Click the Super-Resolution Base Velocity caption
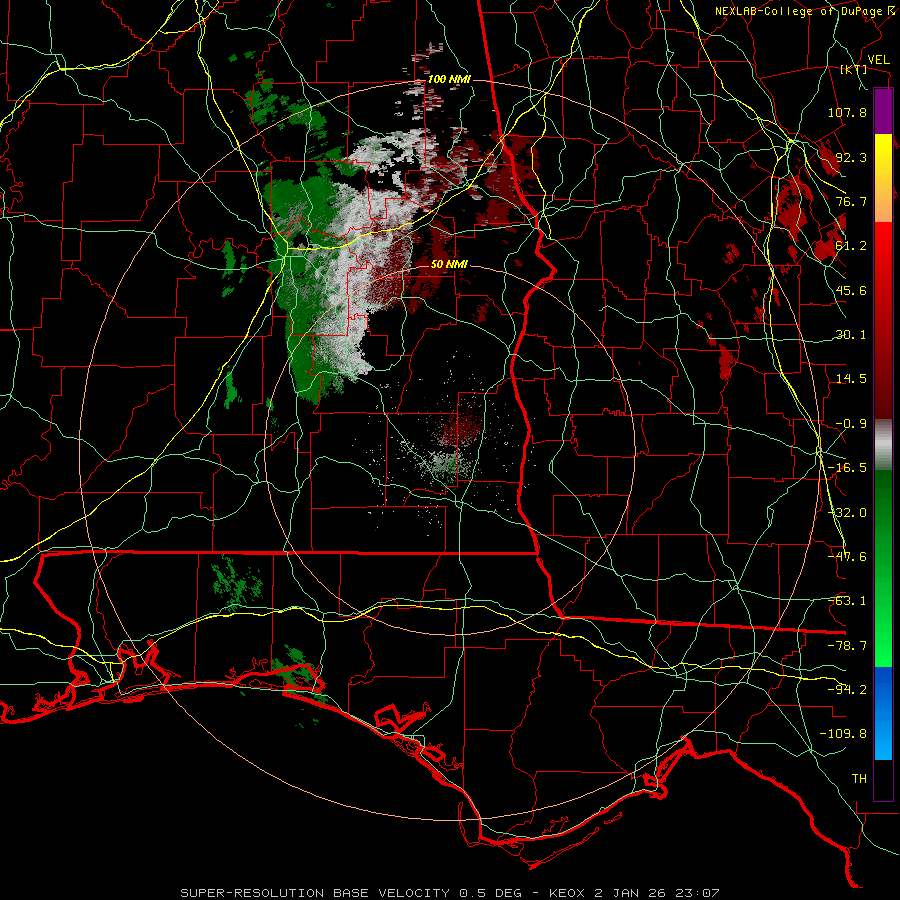The width and height of the screenshot is (900, 900). coord(450,893)
